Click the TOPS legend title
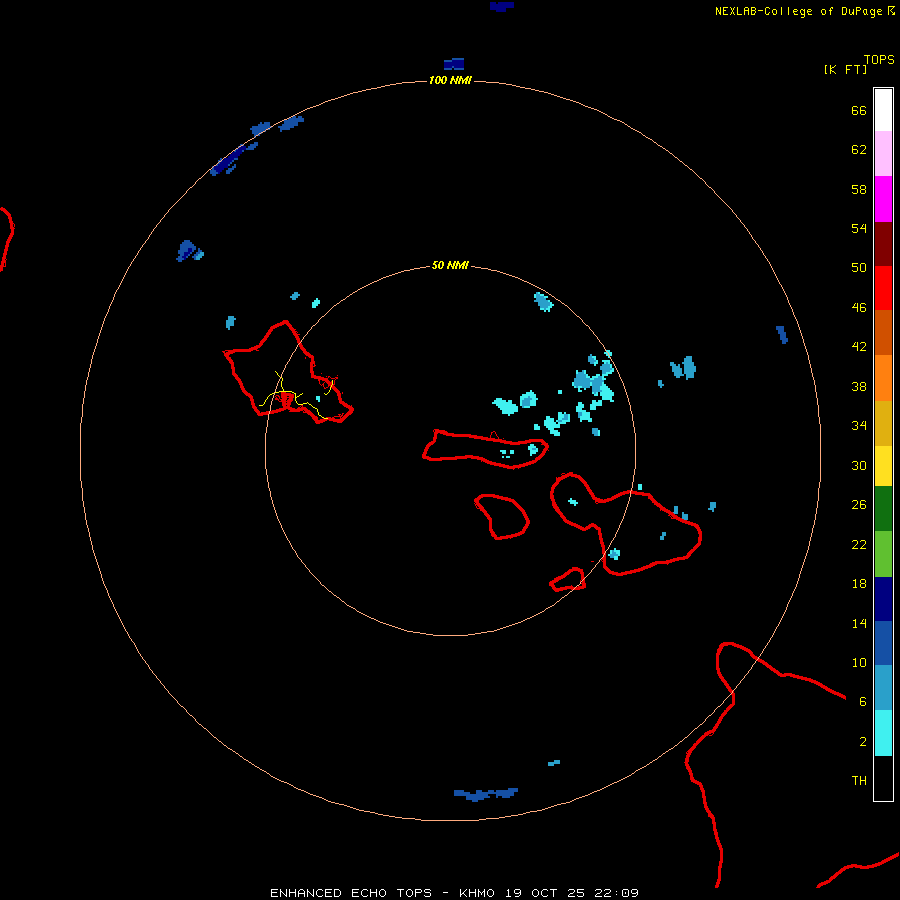The width and height of the screenshot is (900, 900). point(879,59)
